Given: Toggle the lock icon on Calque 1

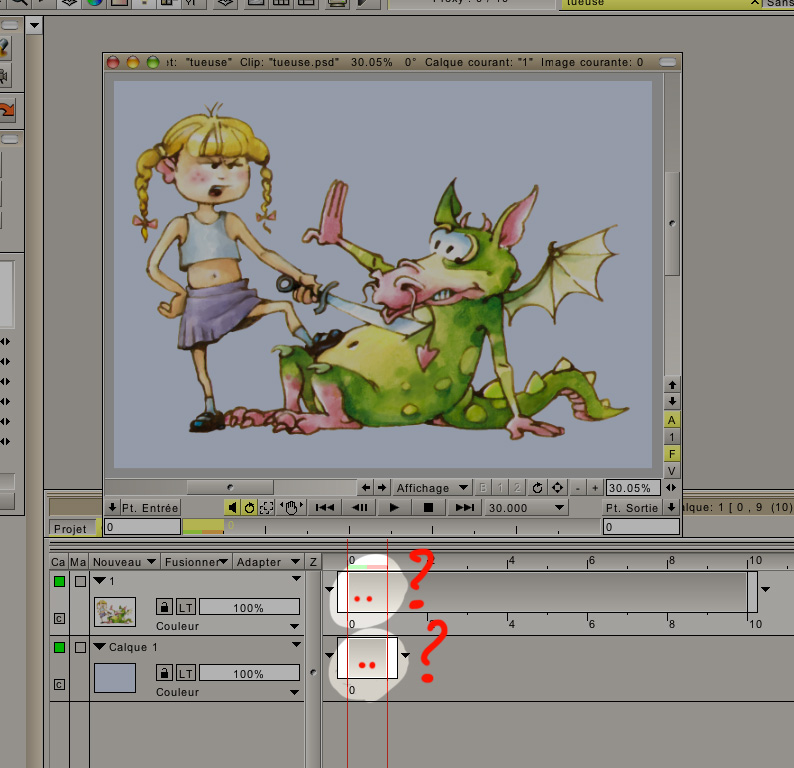Looking at the screenshot, I should tap(164, 673).
